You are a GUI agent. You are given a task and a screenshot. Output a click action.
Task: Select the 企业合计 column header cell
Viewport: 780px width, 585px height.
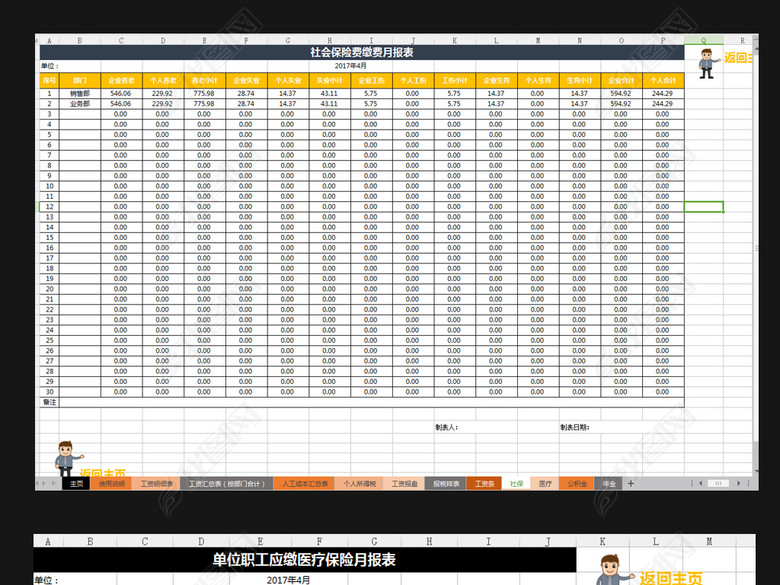click(620, 78)
